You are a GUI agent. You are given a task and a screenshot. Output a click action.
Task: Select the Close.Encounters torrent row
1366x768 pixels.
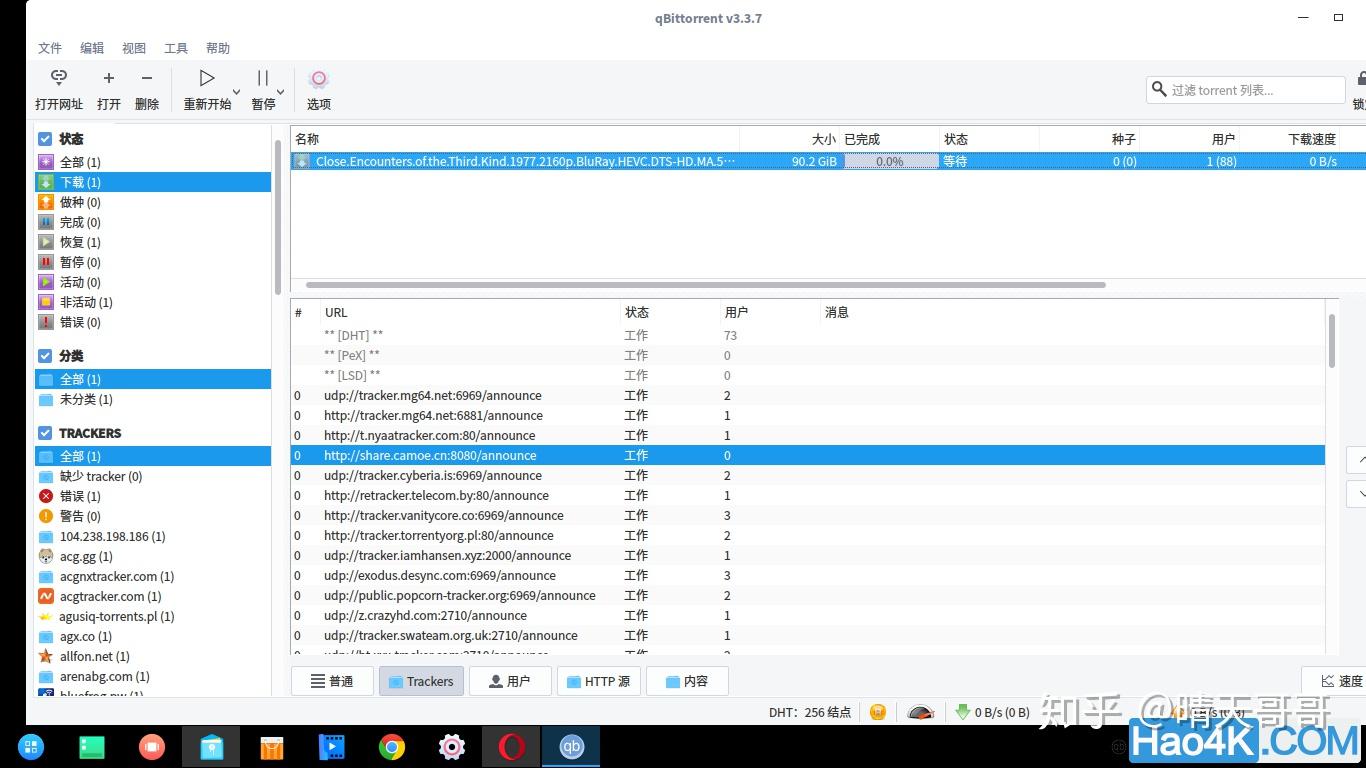(828, 161)
